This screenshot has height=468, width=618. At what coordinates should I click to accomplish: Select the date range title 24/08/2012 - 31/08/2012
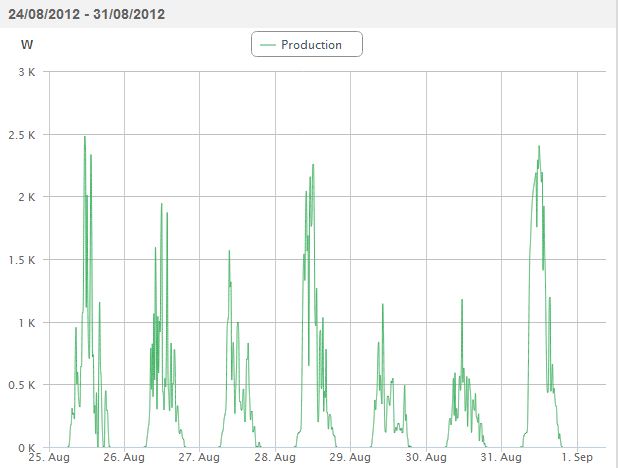pyautogui.click(x=87, y=14)
